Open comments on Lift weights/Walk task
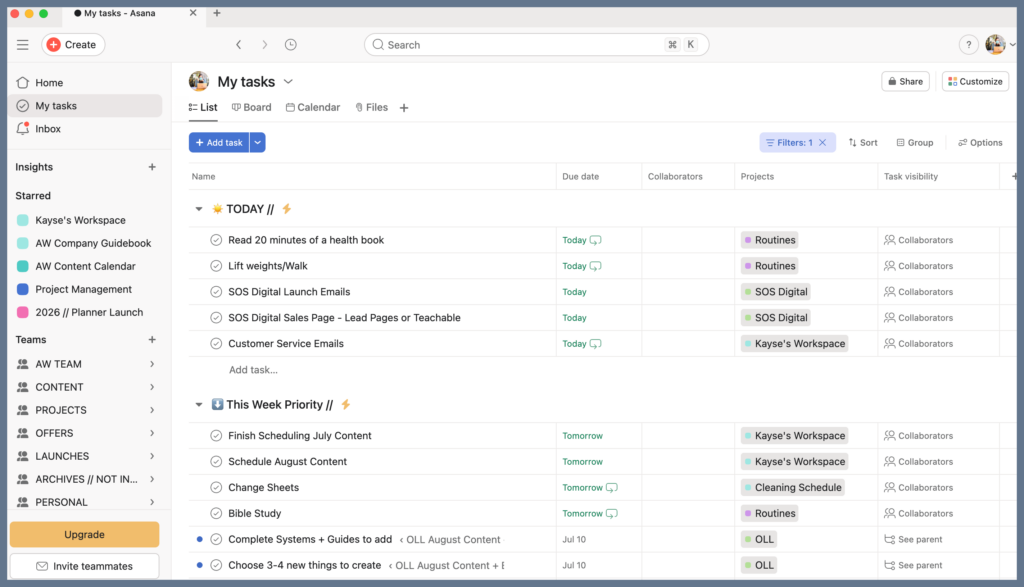Screen dimensions: 1024x587 click(x=596, y=266)
